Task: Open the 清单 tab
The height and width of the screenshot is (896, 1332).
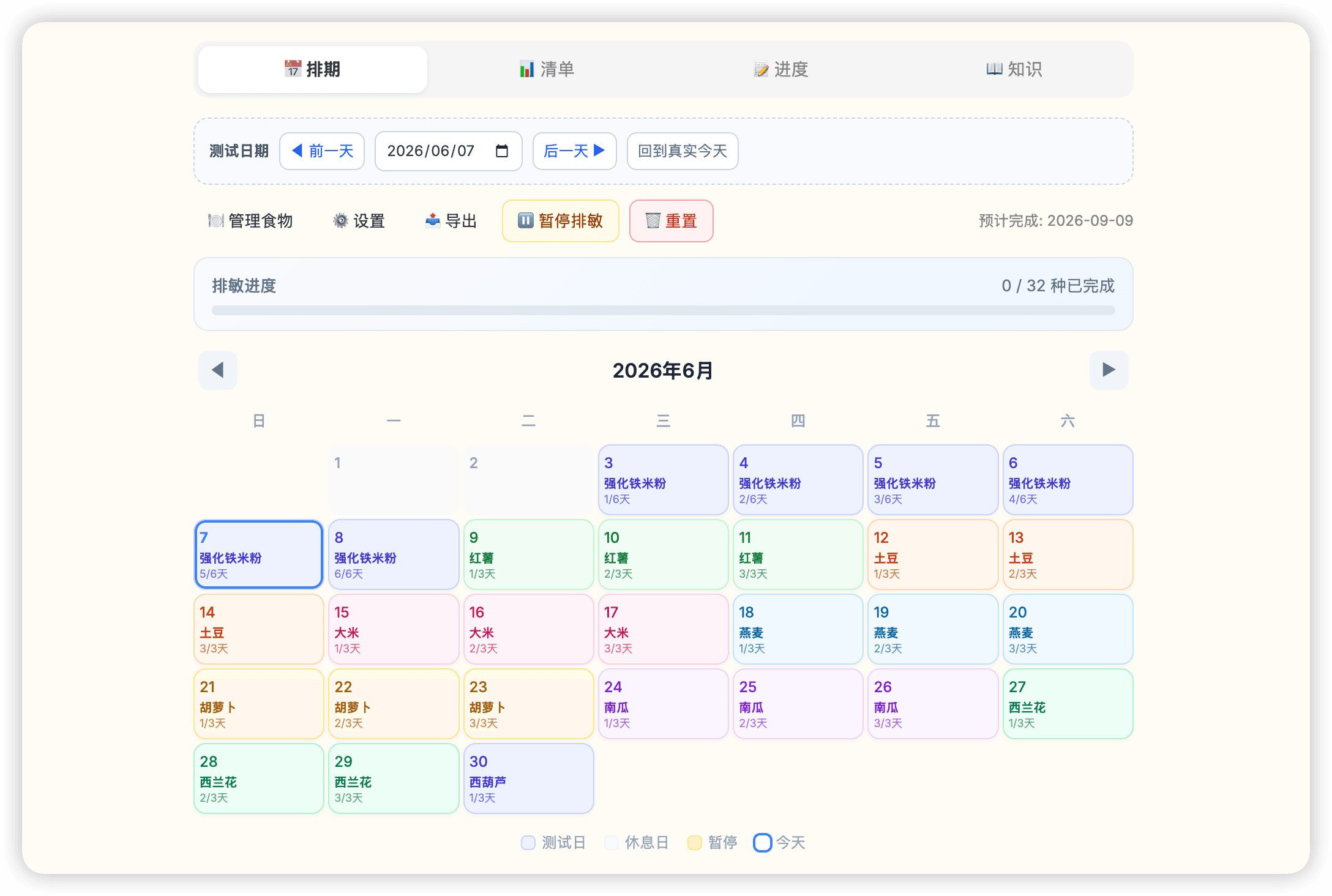Action: 547,69
